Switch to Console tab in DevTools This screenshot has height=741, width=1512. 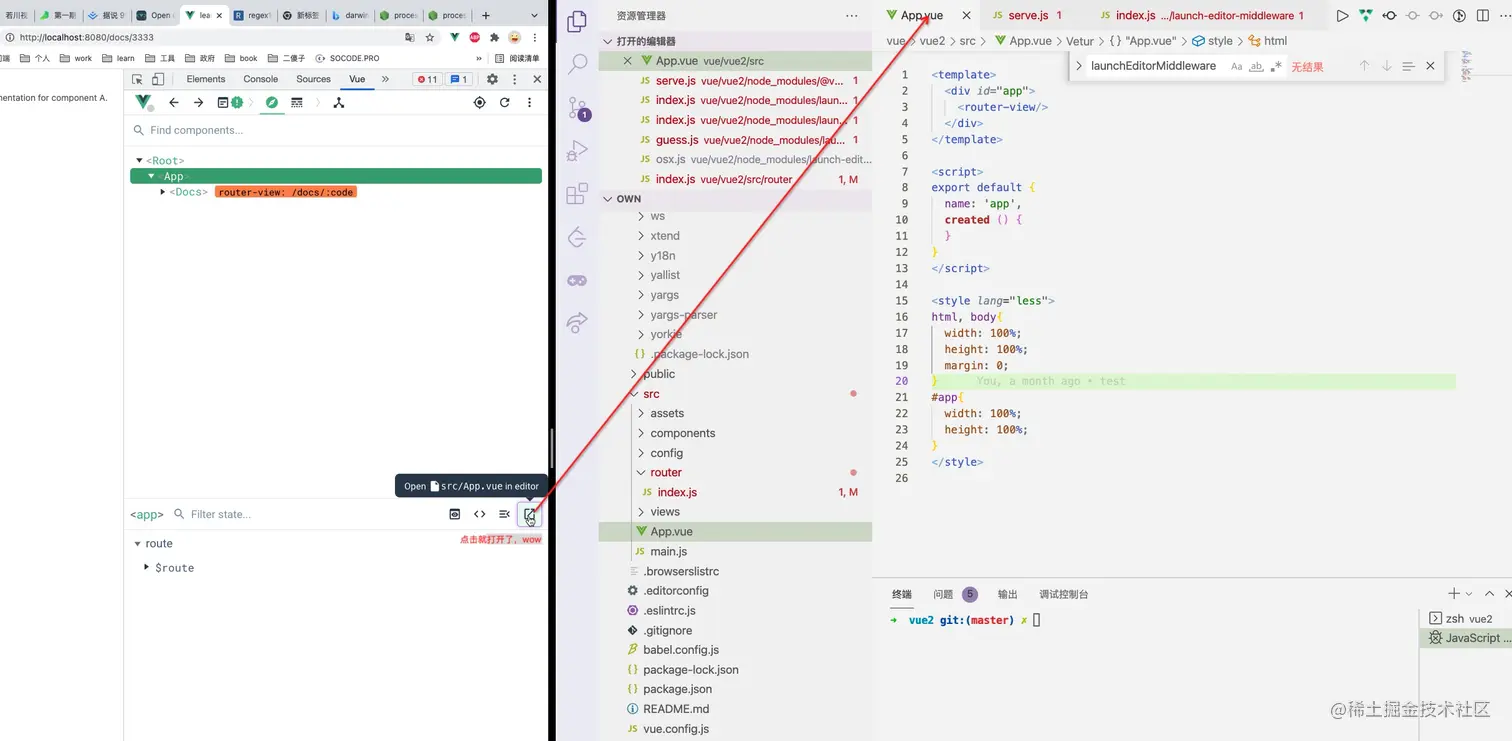261,79
